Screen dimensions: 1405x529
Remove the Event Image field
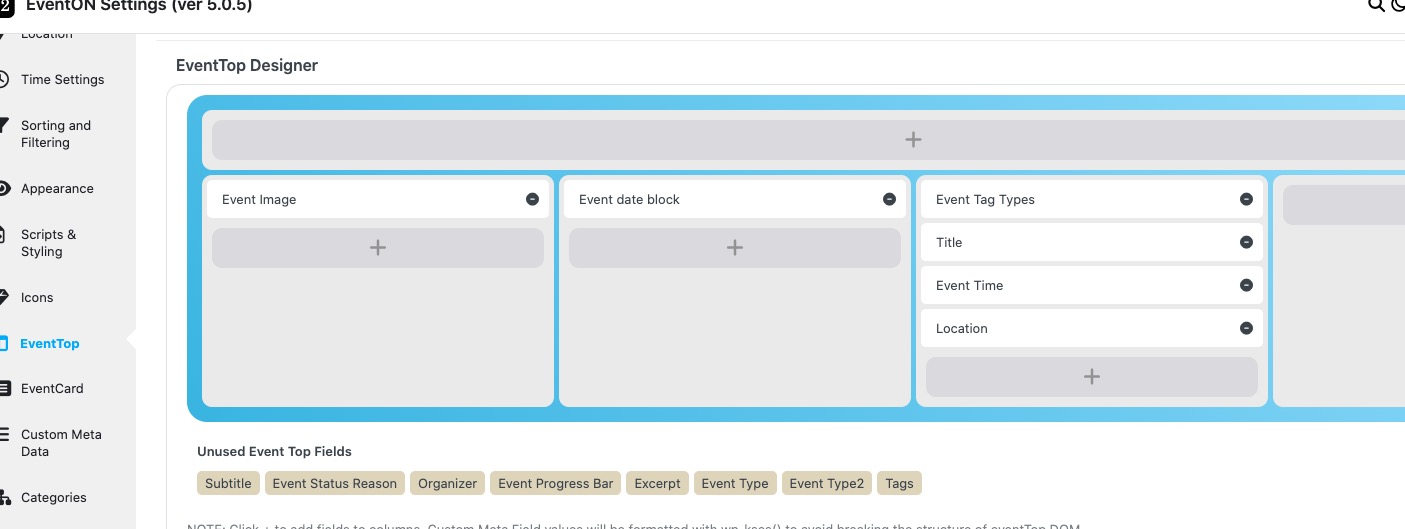tap(532, 199)
